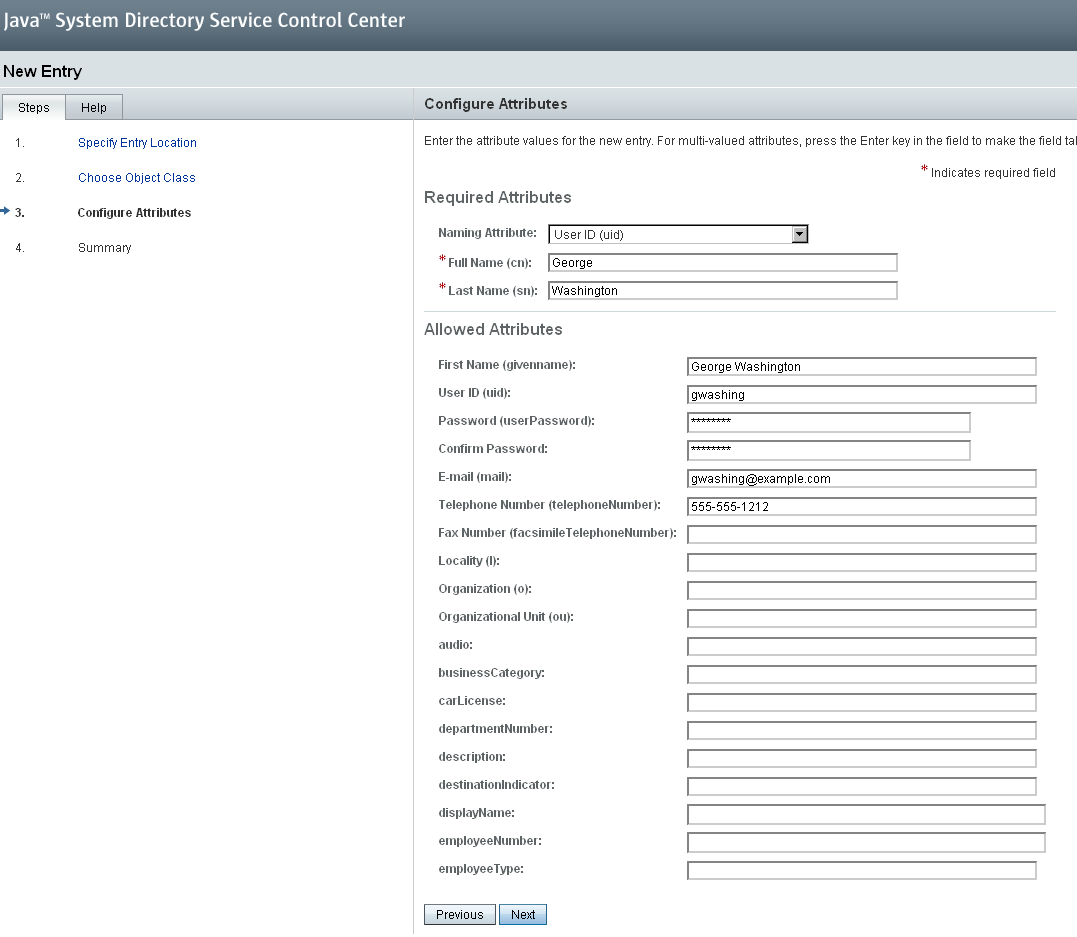Click the Locality (l) field
1077x937 pixels.
coord(861,563)
